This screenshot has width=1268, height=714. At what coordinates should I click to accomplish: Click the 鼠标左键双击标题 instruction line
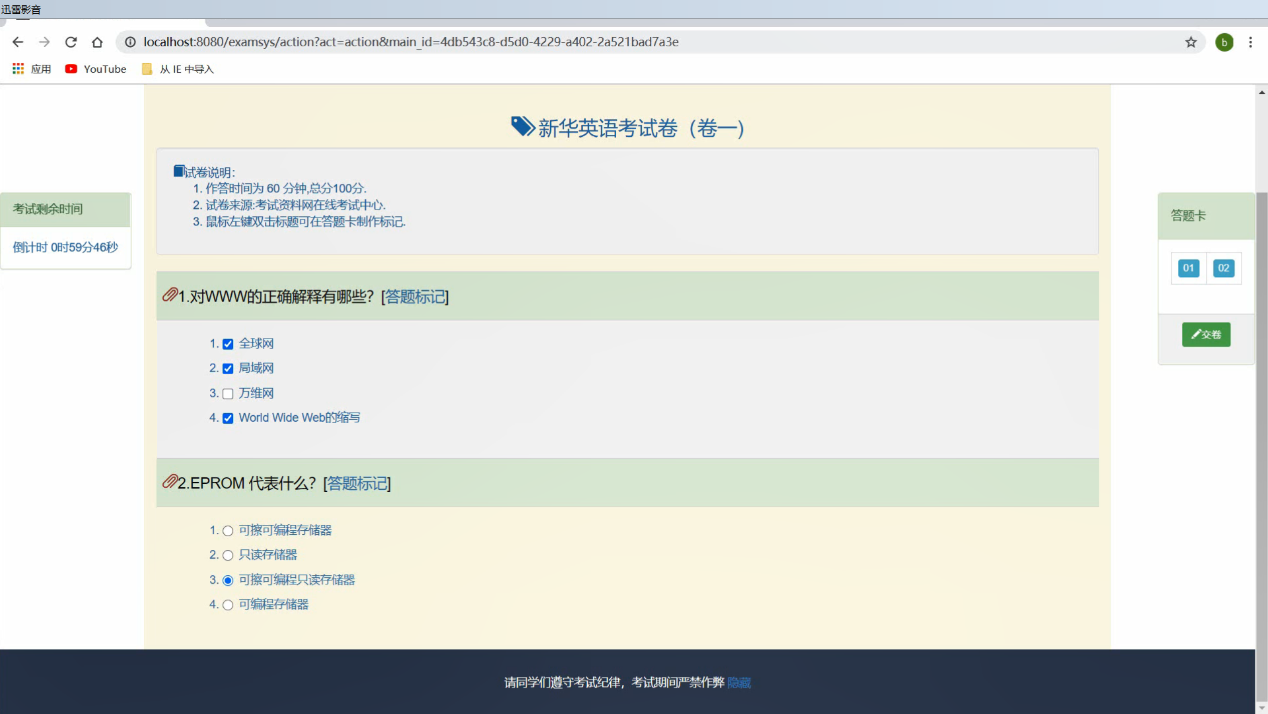point(305,221)
